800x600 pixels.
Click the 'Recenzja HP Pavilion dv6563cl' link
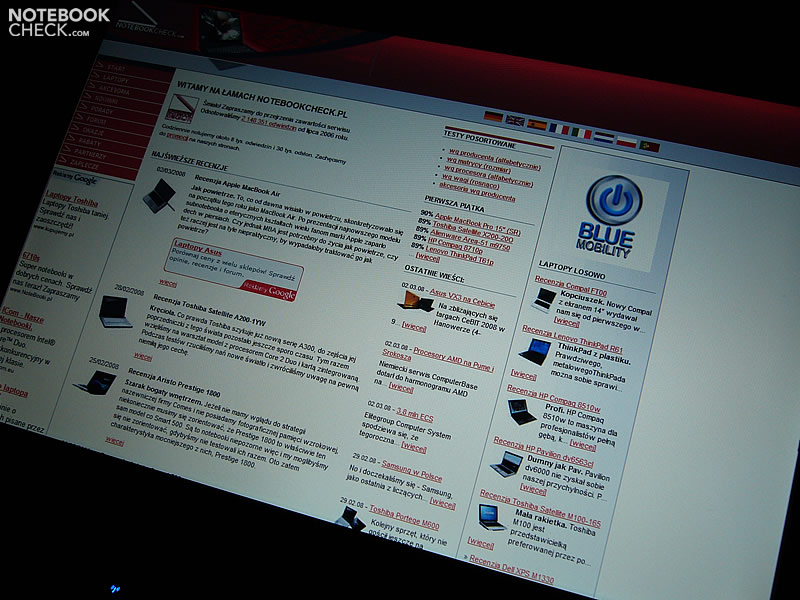tap(543, 452)
